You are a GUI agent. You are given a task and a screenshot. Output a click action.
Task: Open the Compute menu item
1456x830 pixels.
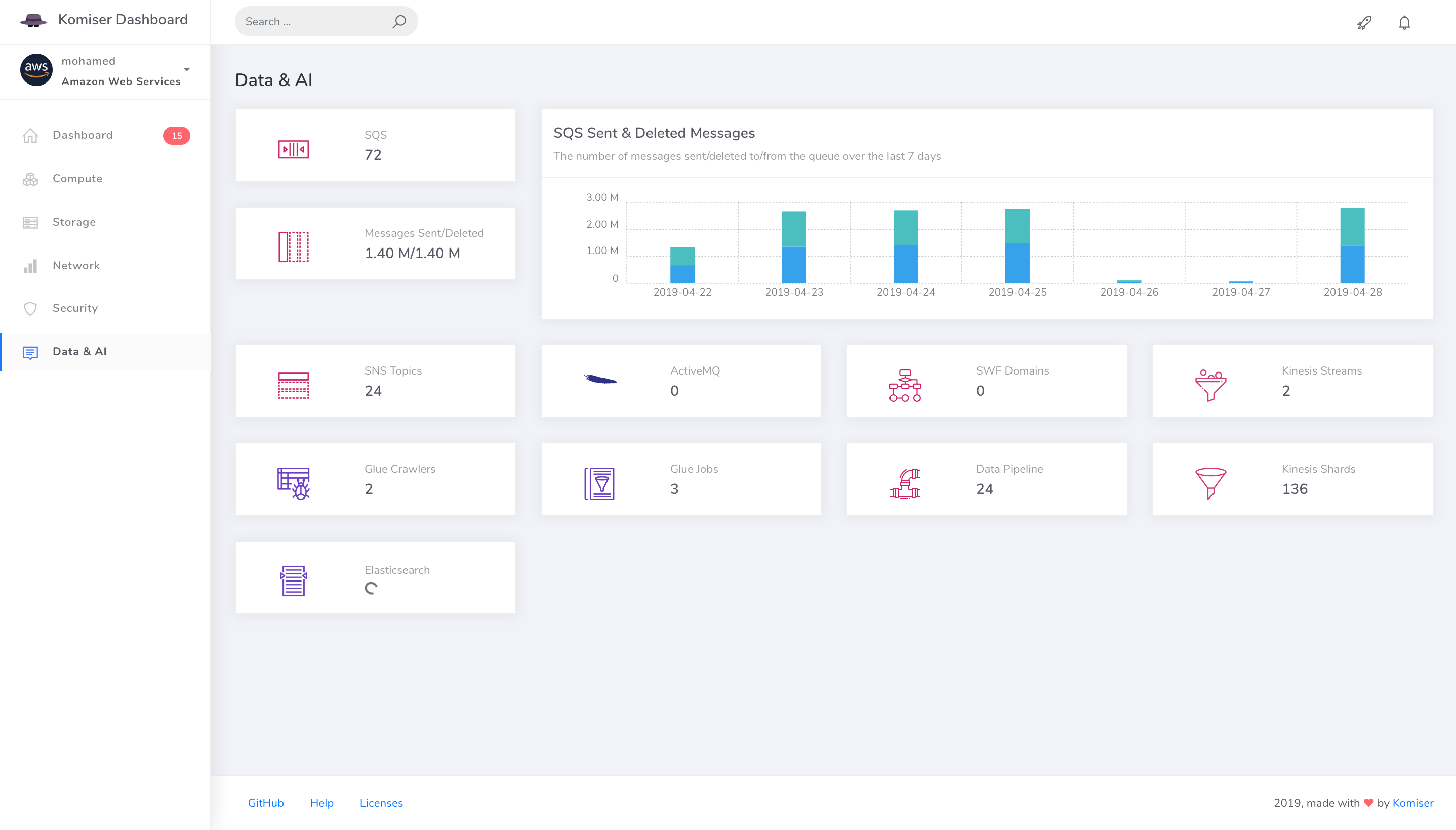coord(77,179)
